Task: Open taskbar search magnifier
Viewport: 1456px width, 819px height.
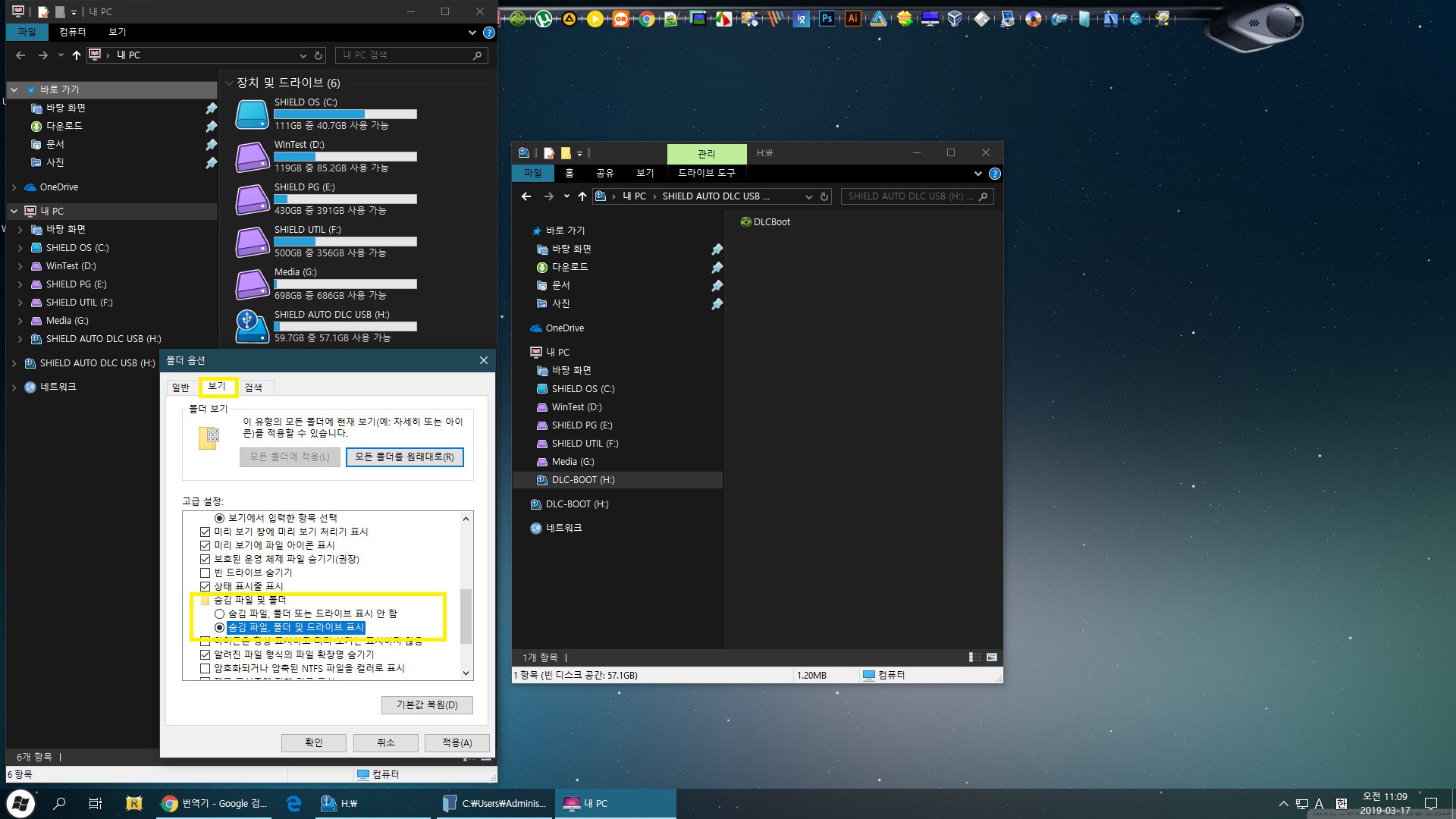Action: pos(59,803)
